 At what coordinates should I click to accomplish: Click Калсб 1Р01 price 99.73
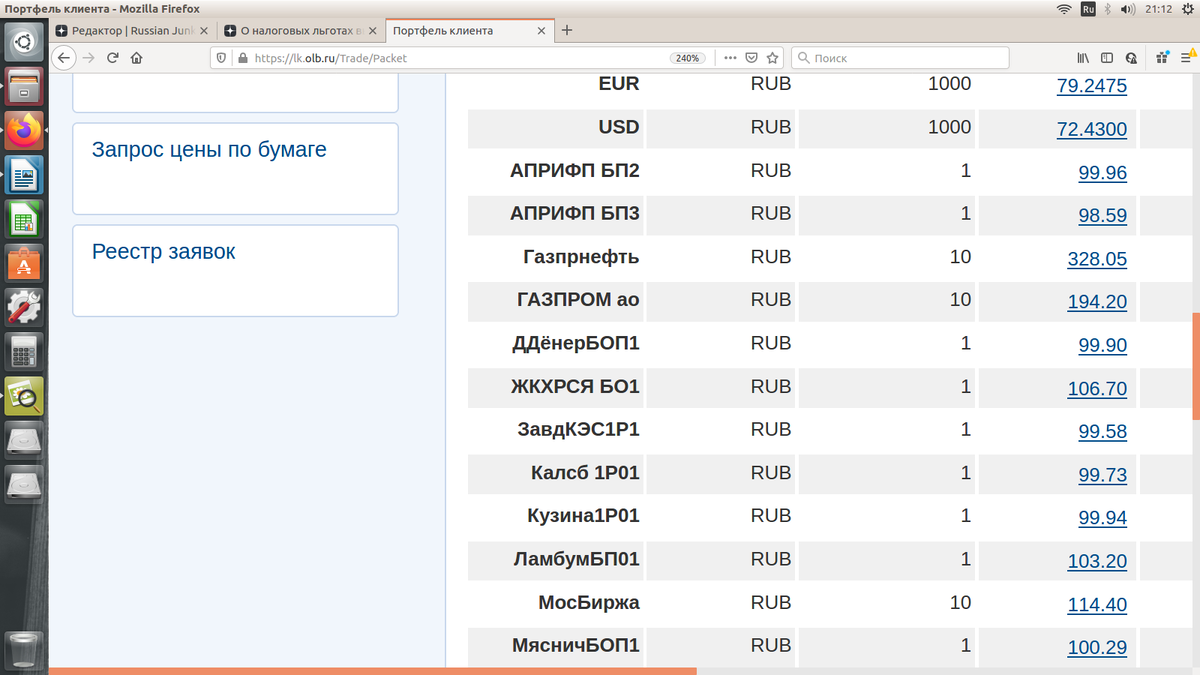point(1103,475)
